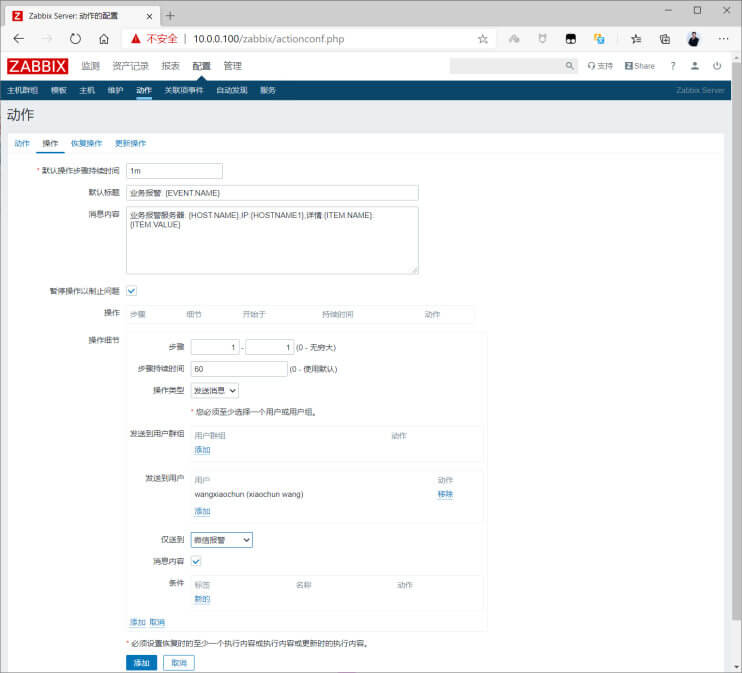Click the 消息内容 text area
Screen dimensions: 742x673
pyautogui.click(x=272, y=240)
